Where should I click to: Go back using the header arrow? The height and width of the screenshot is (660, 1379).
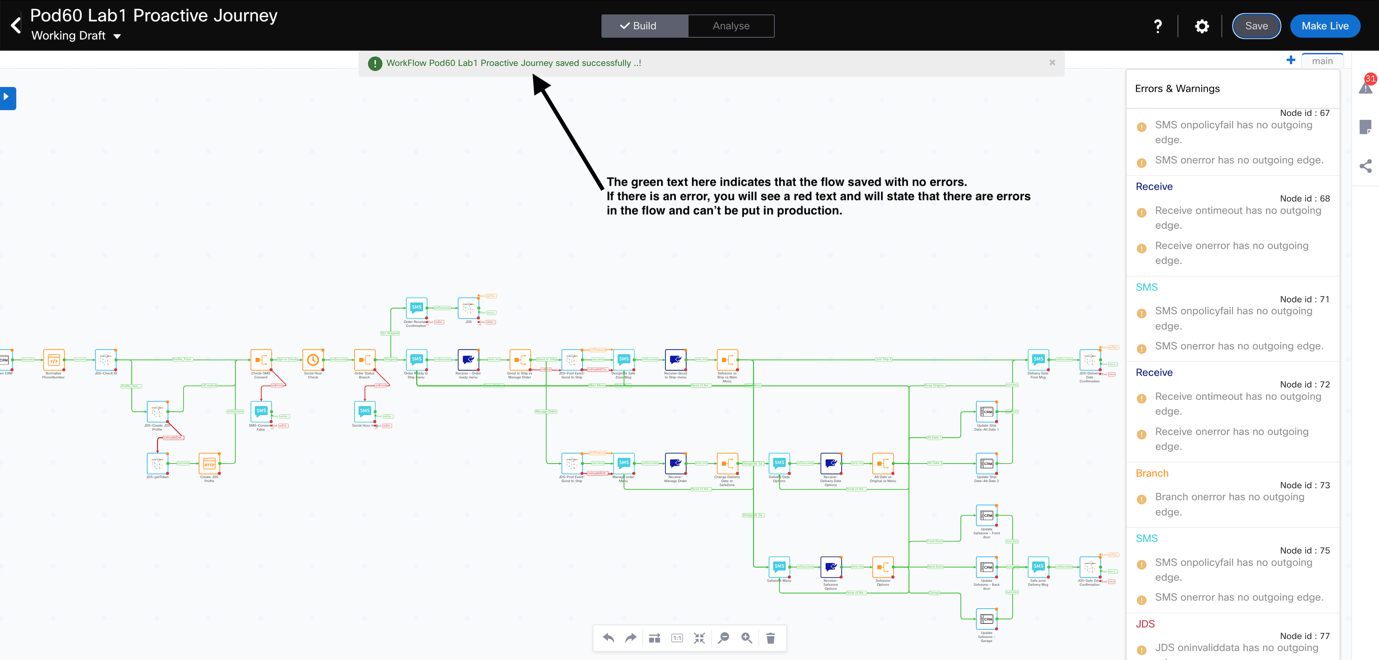(x=16, y=26)
